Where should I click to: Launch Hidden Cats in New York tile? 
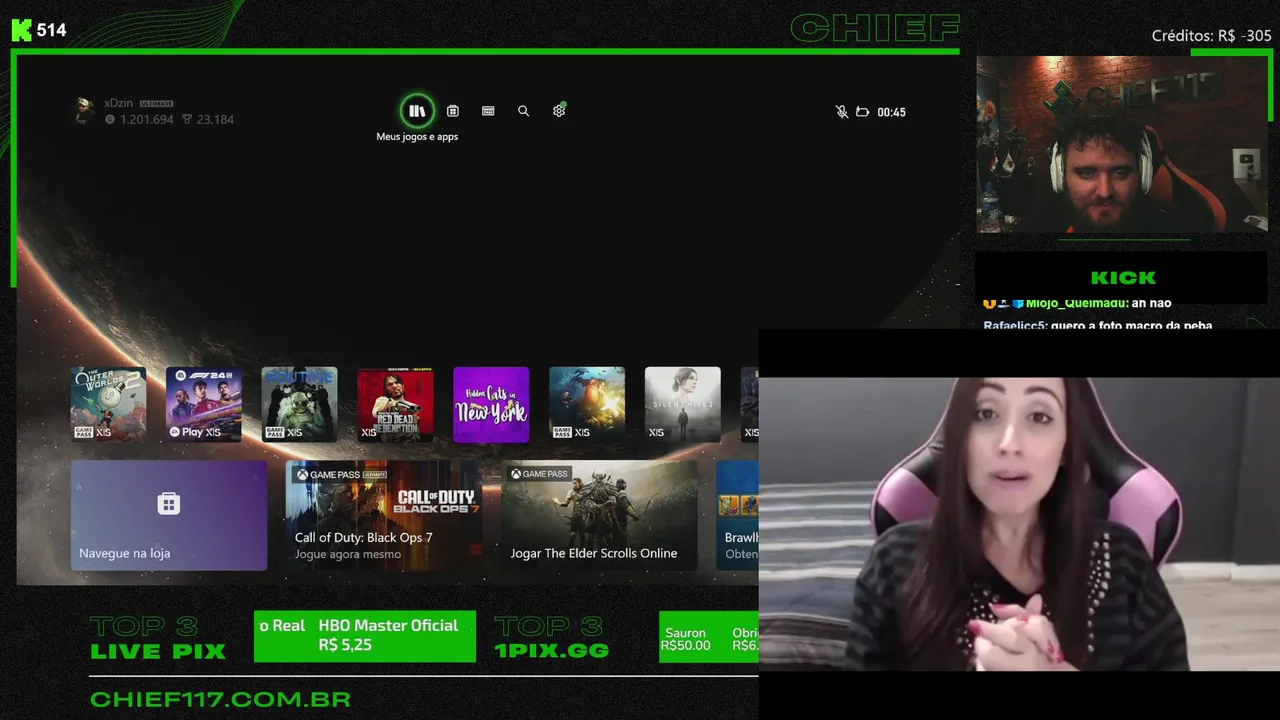pyautogui.click(x=491, y=404)
